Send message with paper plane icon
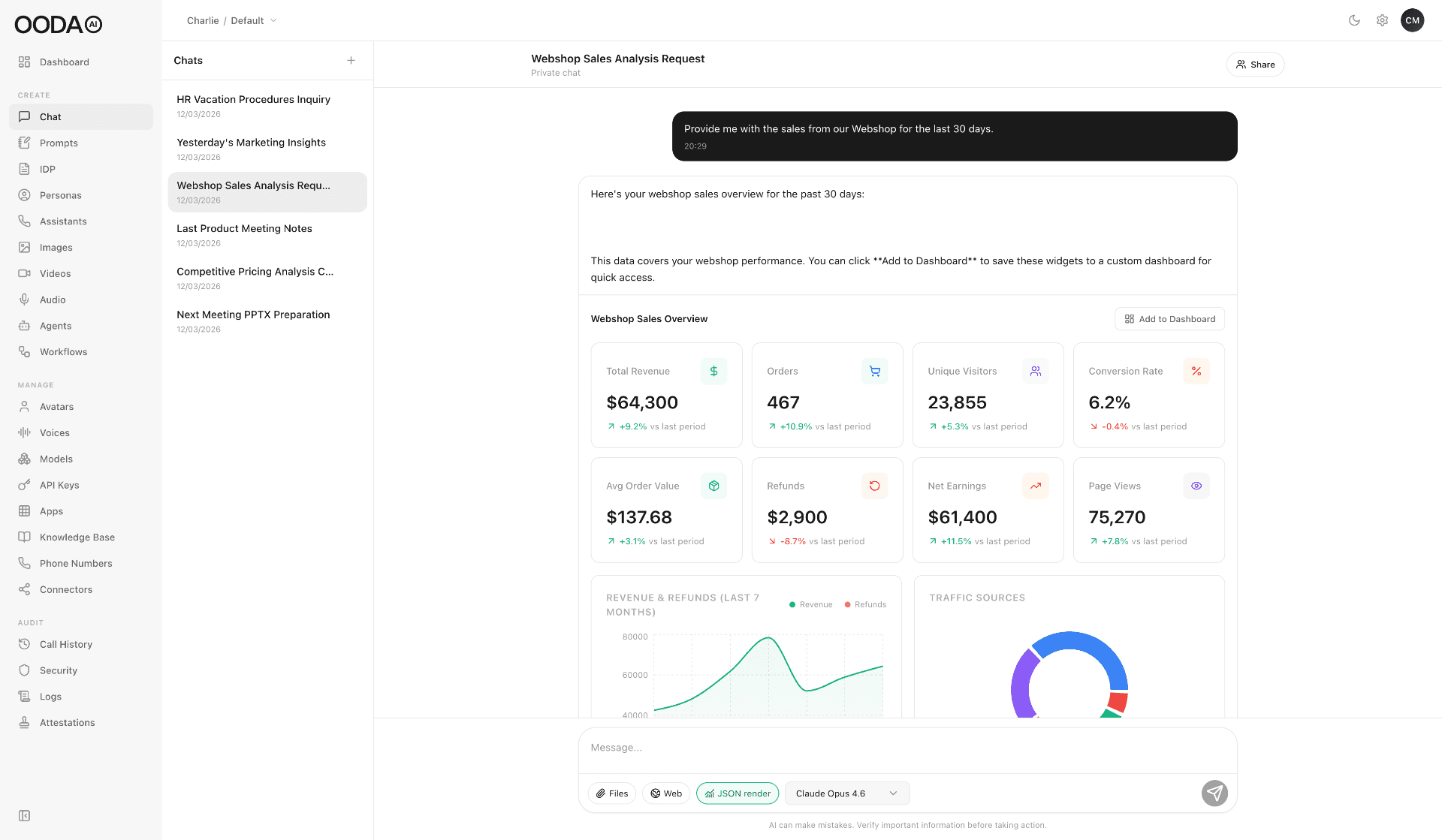This screenshot has width=1442, height=840. click(1214, 793)
